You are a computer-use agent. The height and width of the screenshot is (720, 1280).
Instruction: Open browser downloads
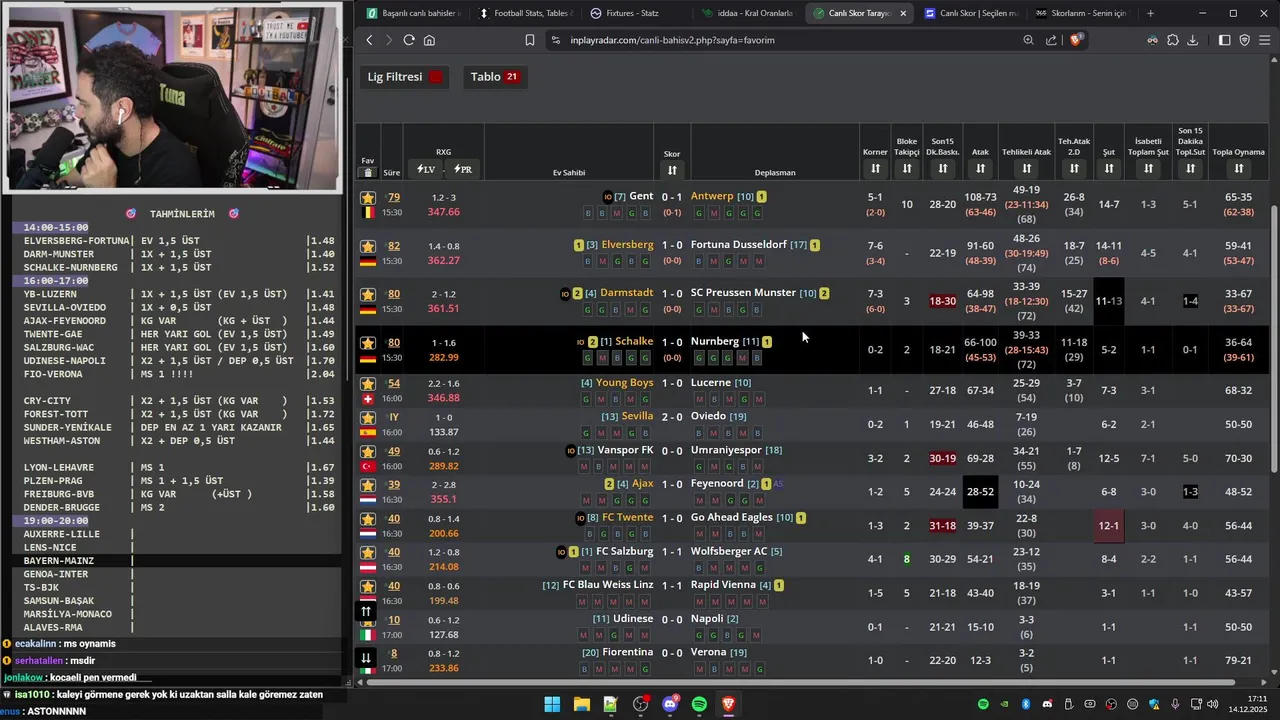click(1194, 40)
